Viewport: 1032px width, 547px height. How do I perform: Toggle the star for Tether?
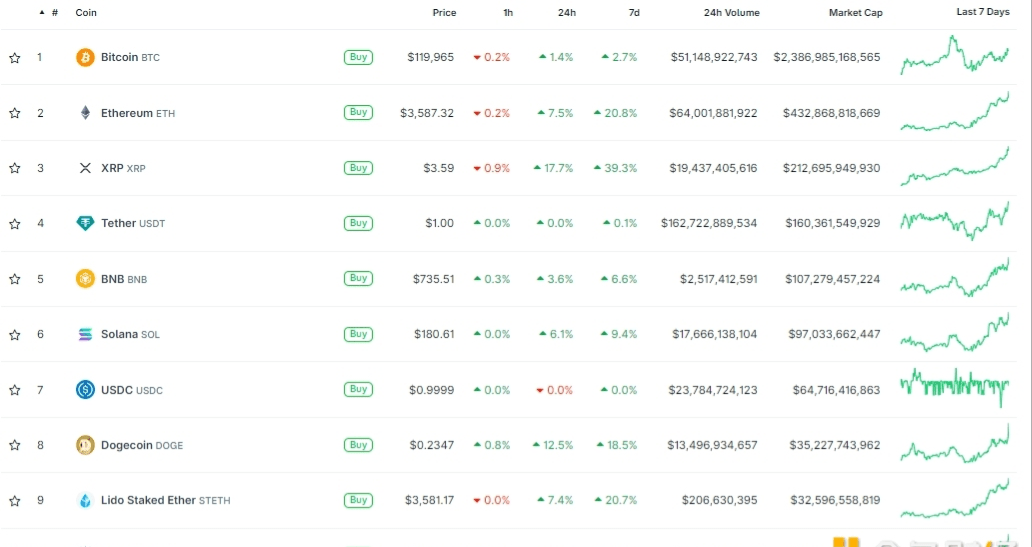(14, 224)
